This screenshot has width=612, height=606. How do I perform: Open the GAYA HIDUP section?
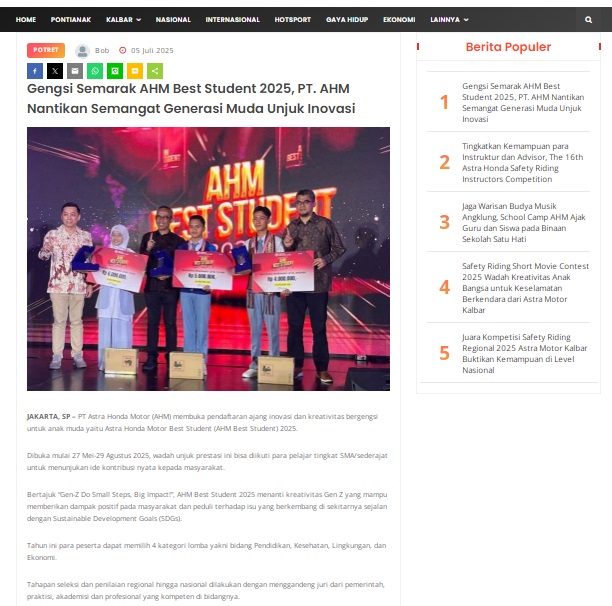pyautogui.click(x=347, y=20)
